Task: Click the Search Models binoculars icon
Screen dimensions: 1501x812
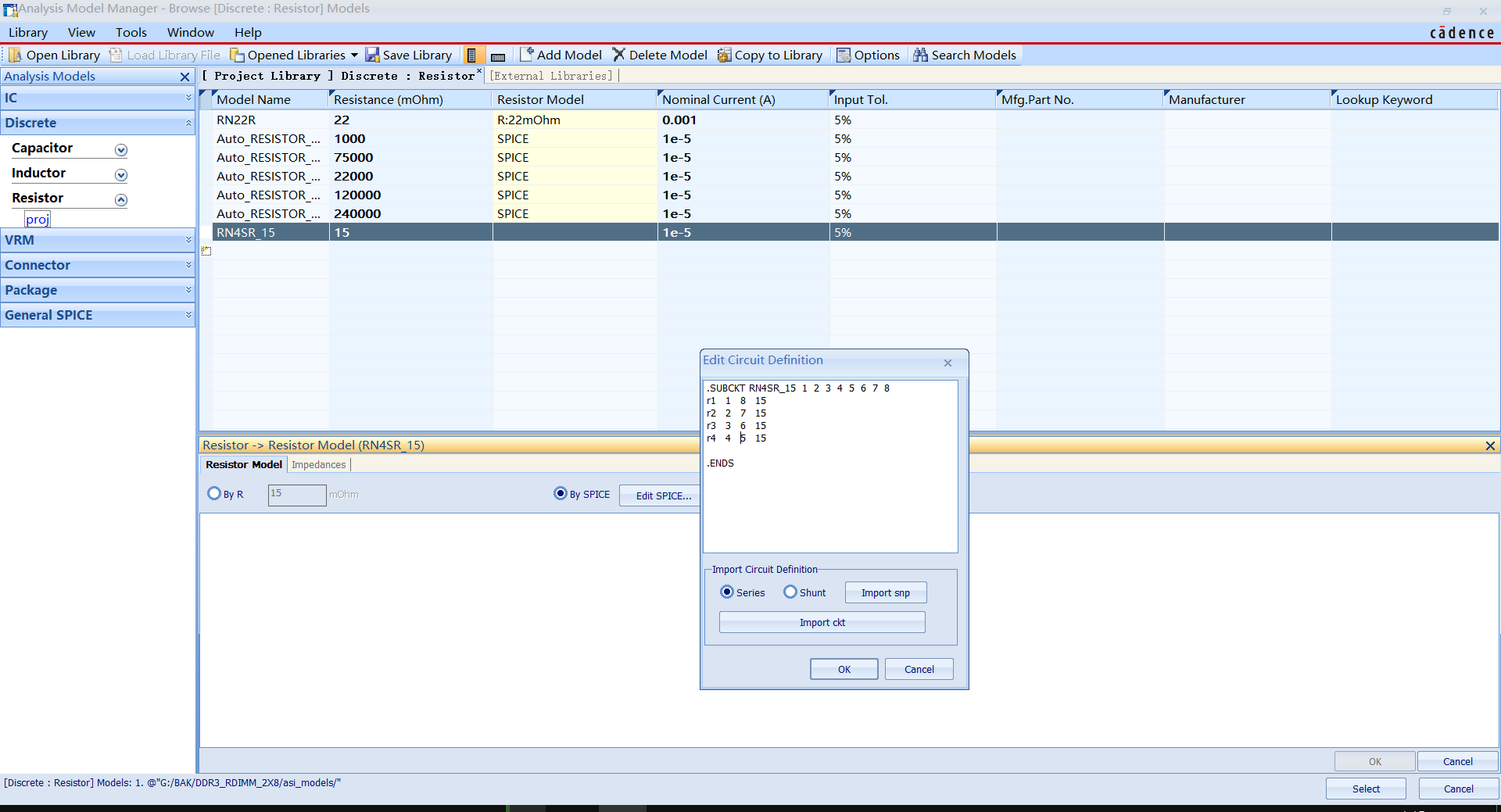Action: click(920, 55)
